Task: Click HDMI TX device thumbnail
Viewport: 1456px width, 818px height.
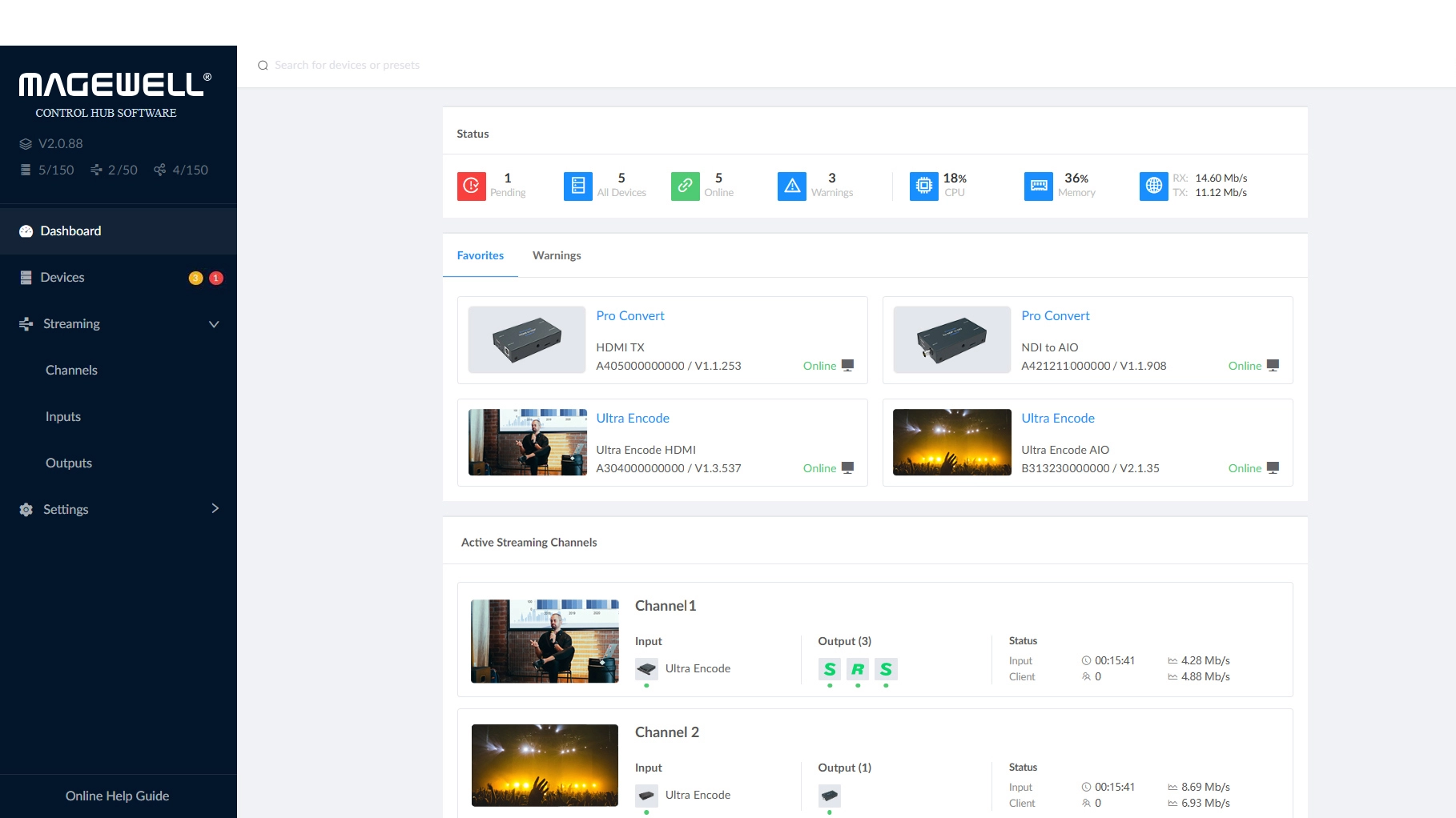Action: pyautogui.click(x=527, y=340)
